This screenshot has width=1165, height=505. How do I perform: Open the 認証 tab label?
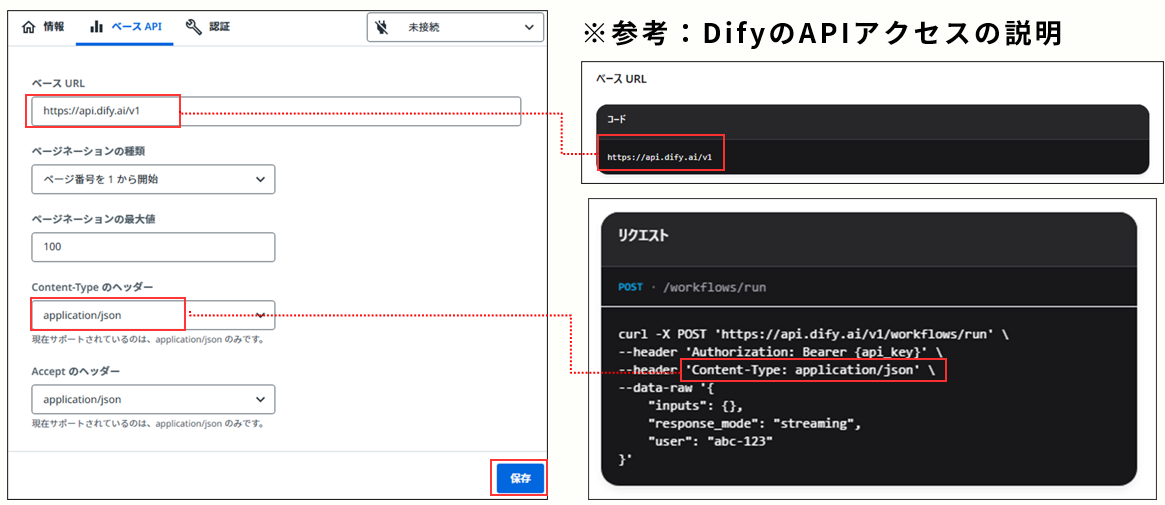click(x=219, y=27)
